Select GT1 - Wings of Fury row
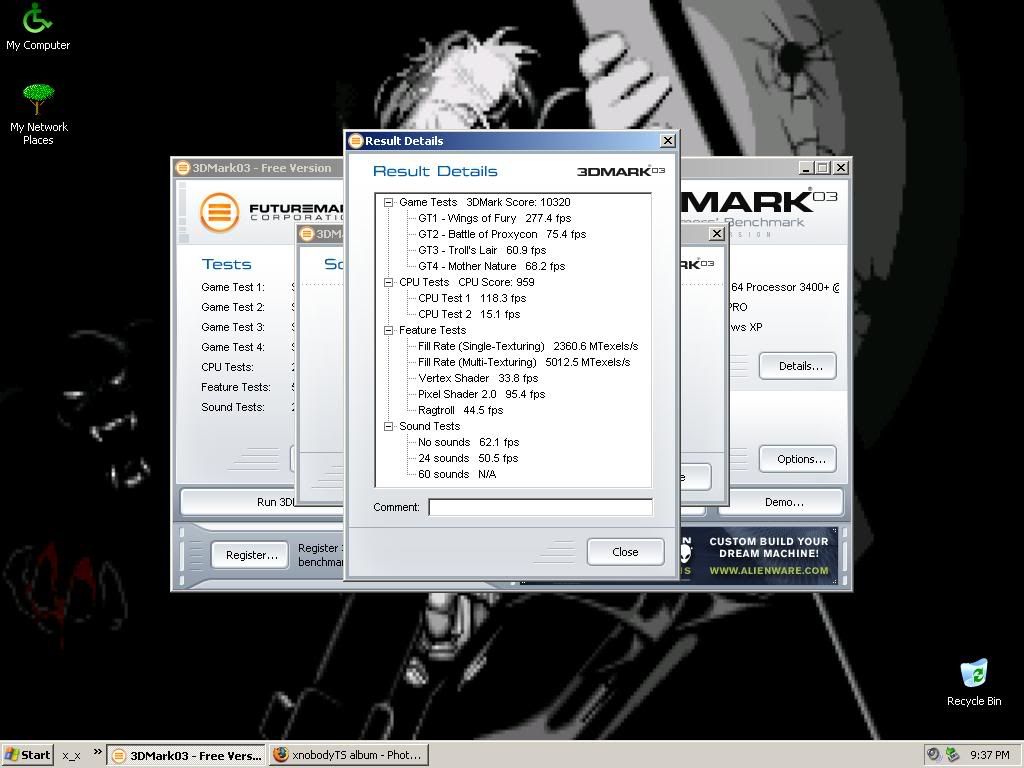Viewport: 1024px width, 768px height. [x=494, y=218]
